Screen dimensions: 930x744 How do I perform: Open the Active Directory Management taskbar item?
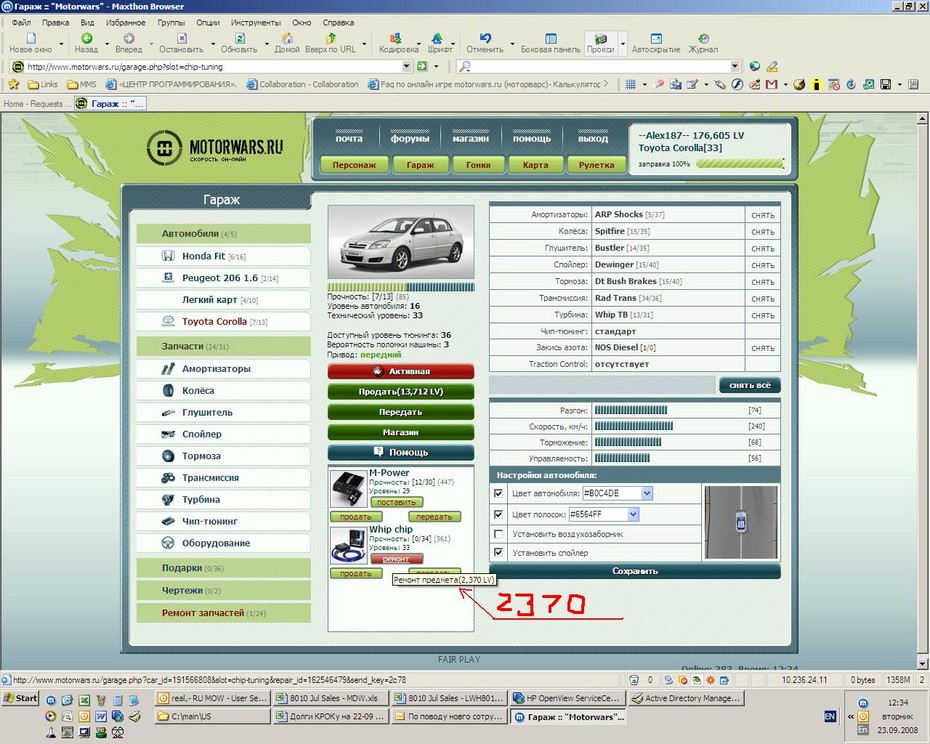686,698
